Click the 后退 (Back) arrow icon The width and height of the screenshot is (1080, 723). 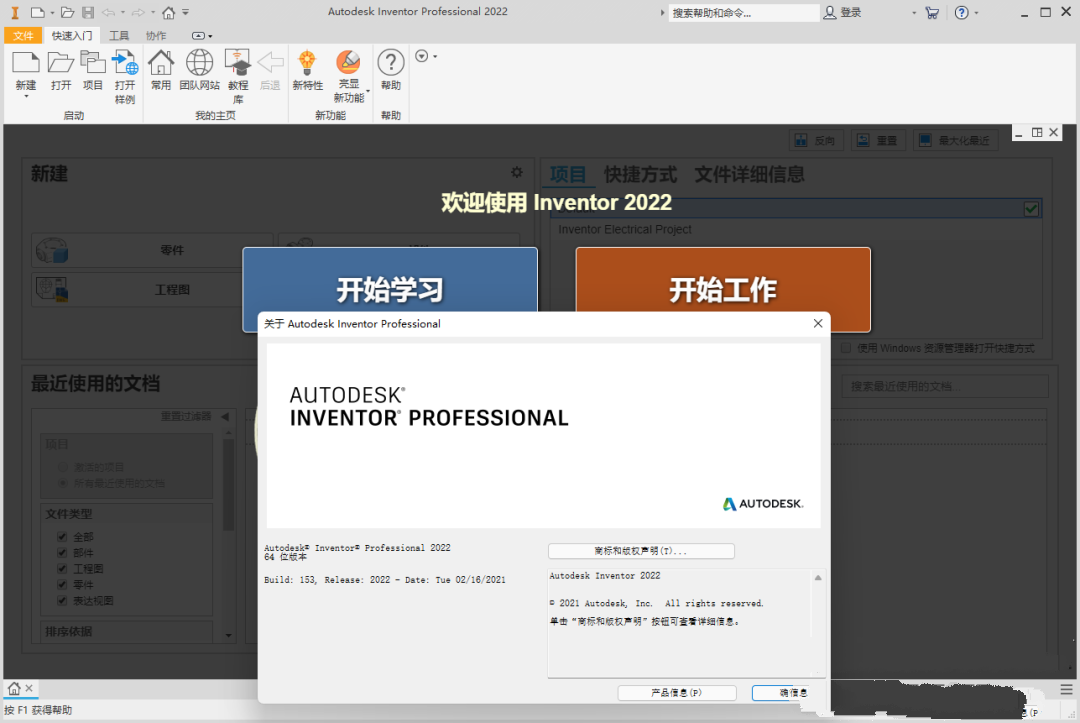[270, 63]
